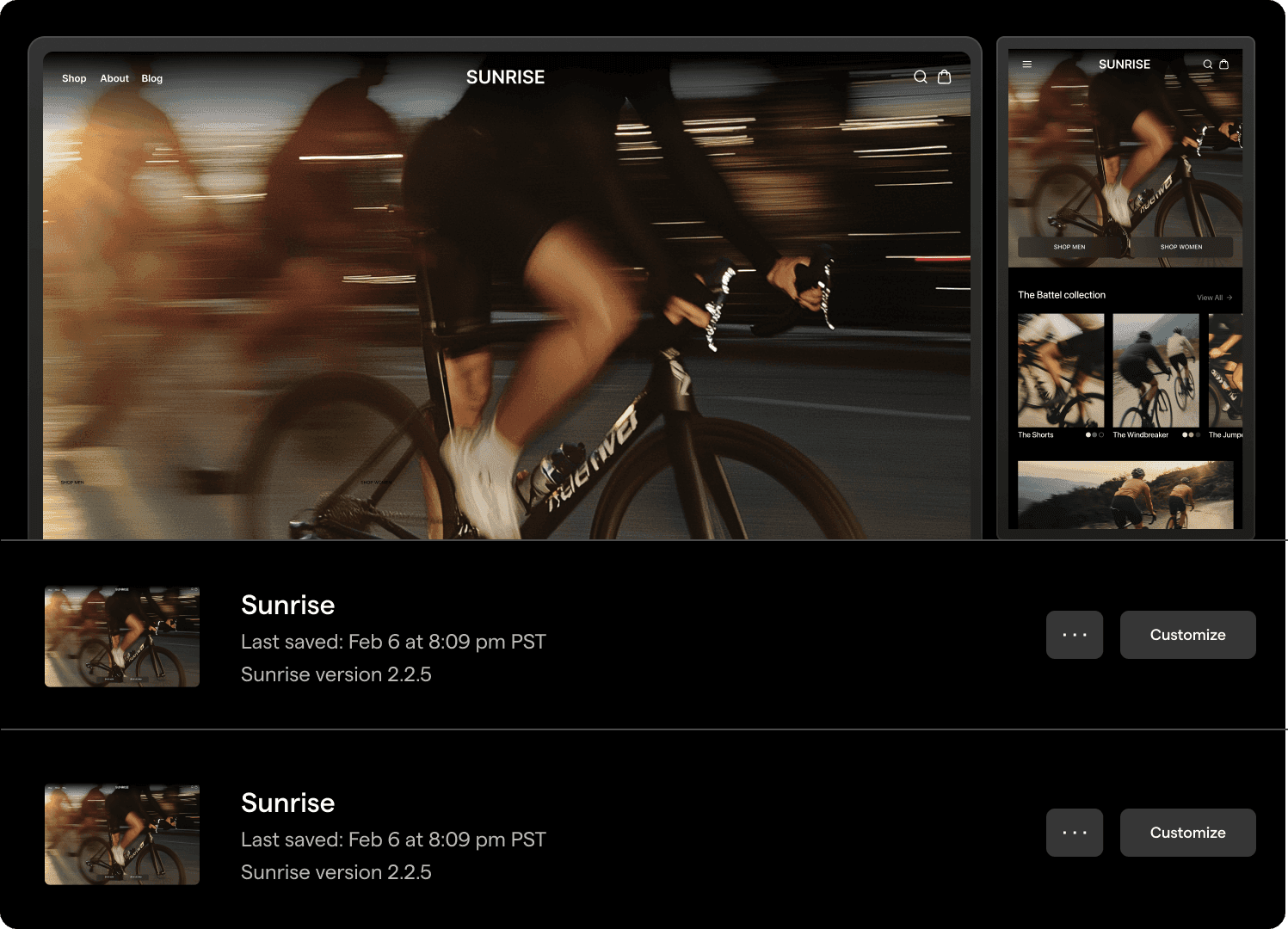The image size is (1288, 929).
Task: Follow the View All link for Battel collection
Action: [1214, 298]
